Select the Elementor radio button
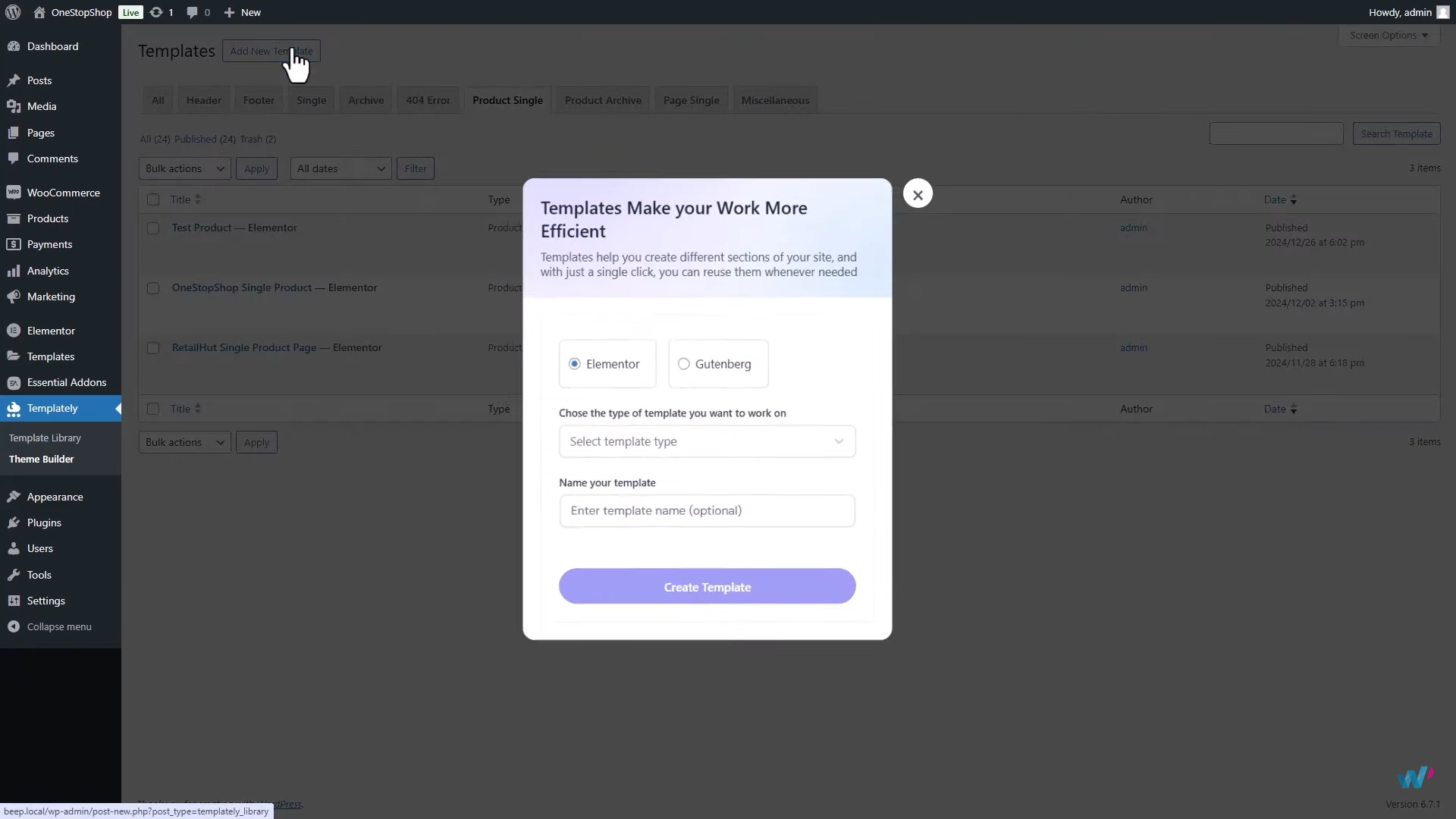 [x=575, y=364]
